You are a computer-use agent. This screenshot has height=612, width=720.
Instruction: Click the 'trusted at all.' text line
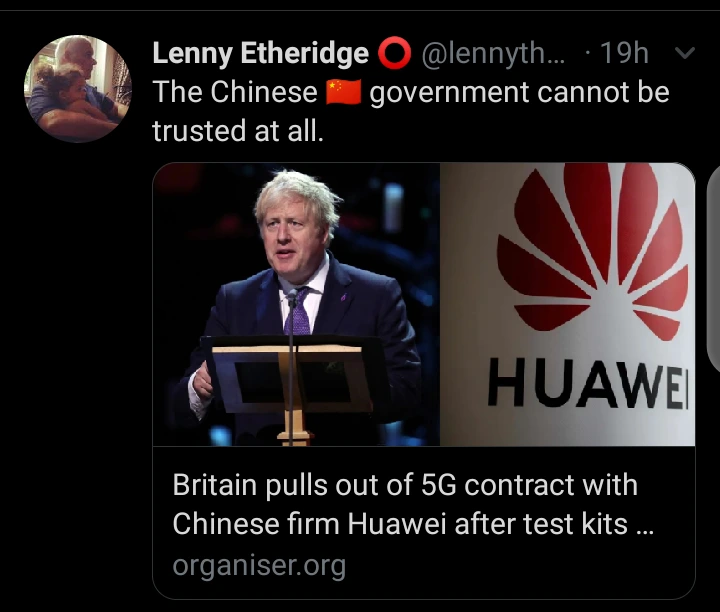click(238, 131)
